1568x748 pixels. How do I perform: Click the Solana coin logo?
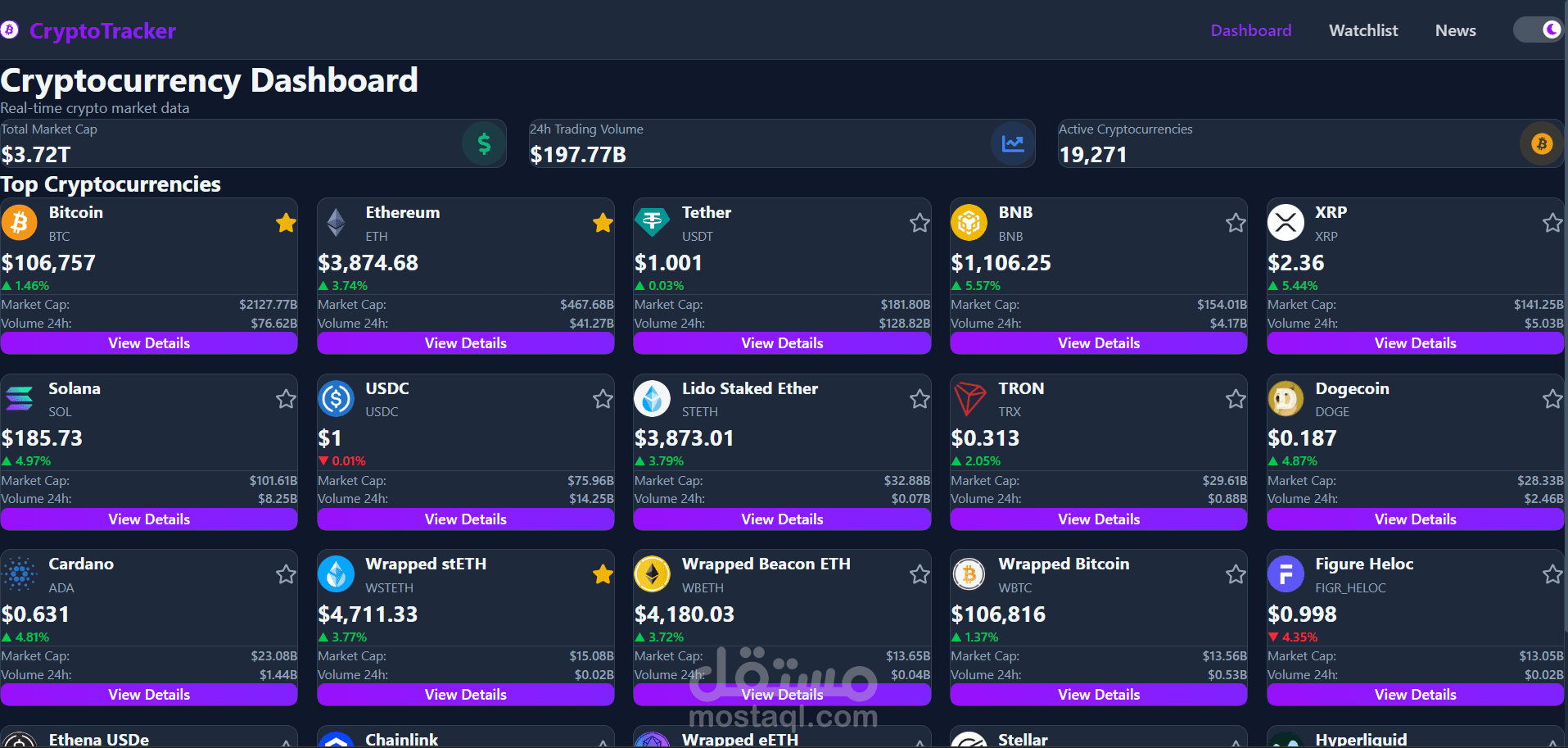point(20,398)
